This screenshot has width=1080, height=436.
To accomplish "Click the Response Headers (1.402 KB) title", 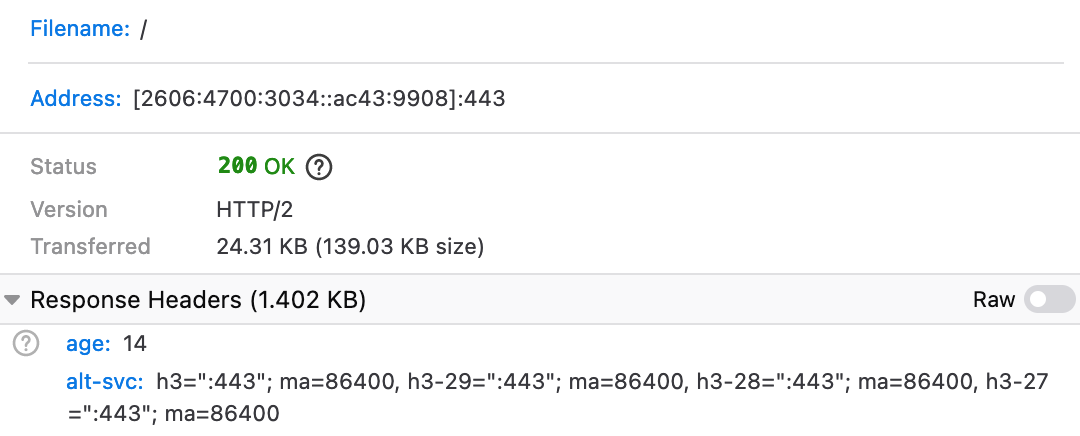I will (198, 300).
